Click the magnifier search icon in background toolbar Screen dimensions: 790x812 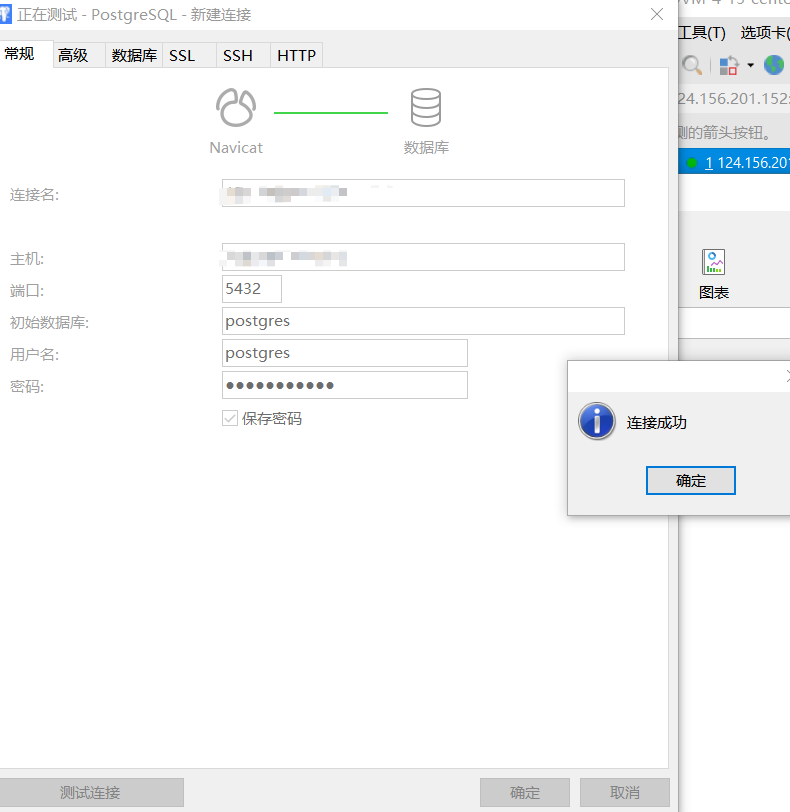click(692, 65)
